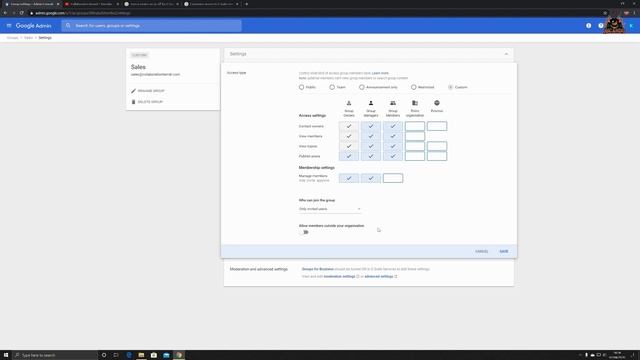Click the trash icon beside Delete Group

133,102
